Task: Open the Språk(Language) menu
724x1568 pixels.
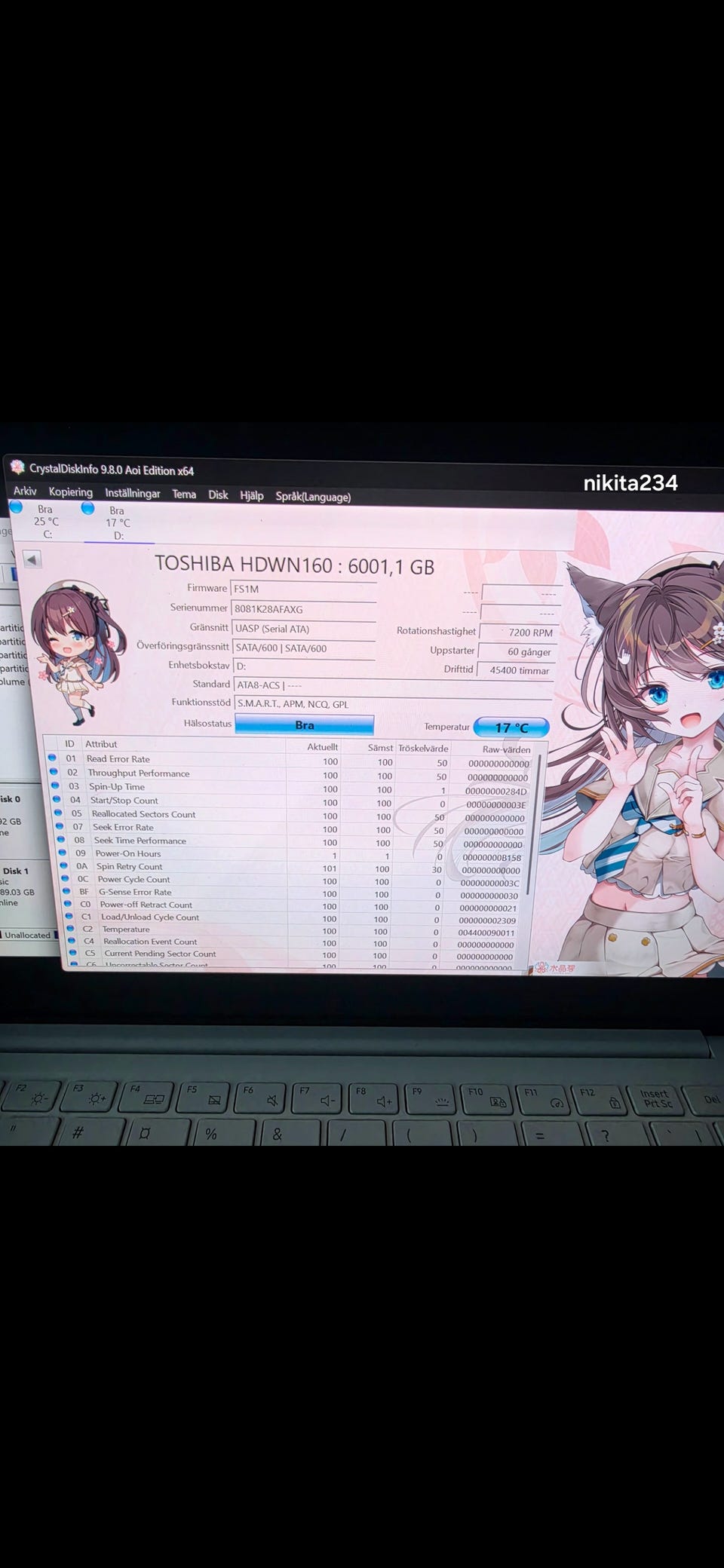Action: click(x=313, y=497)
